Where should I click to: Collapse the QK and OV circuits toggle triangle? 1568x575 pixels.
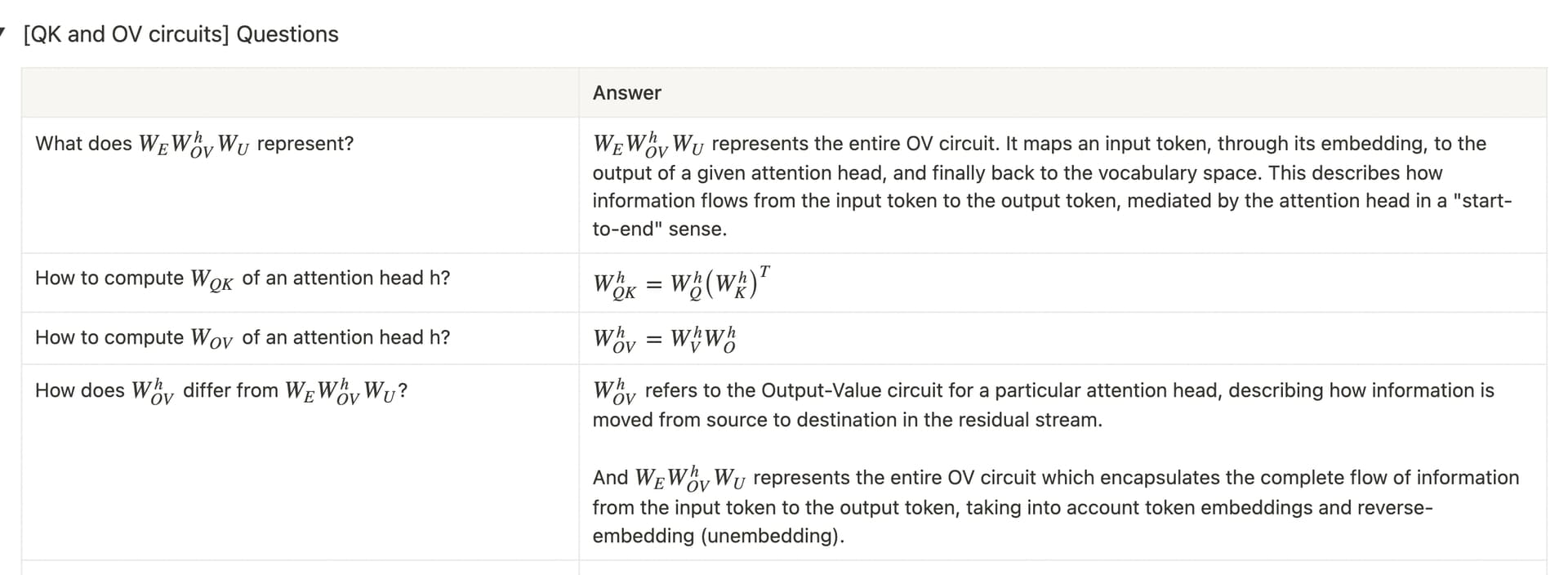point(4,34)
